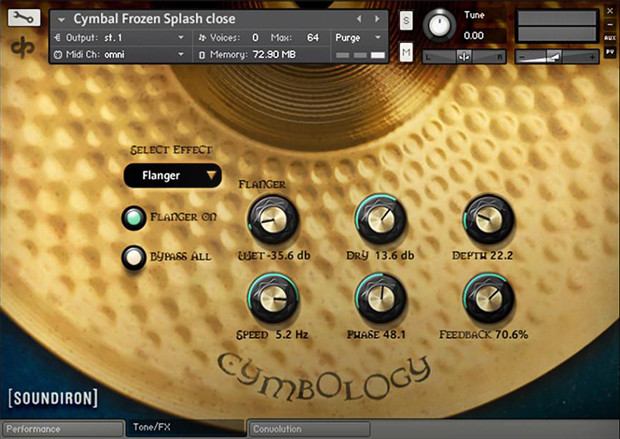Click the Soundiron dp logo icon
620x439 pixels.
pos(23,47)
